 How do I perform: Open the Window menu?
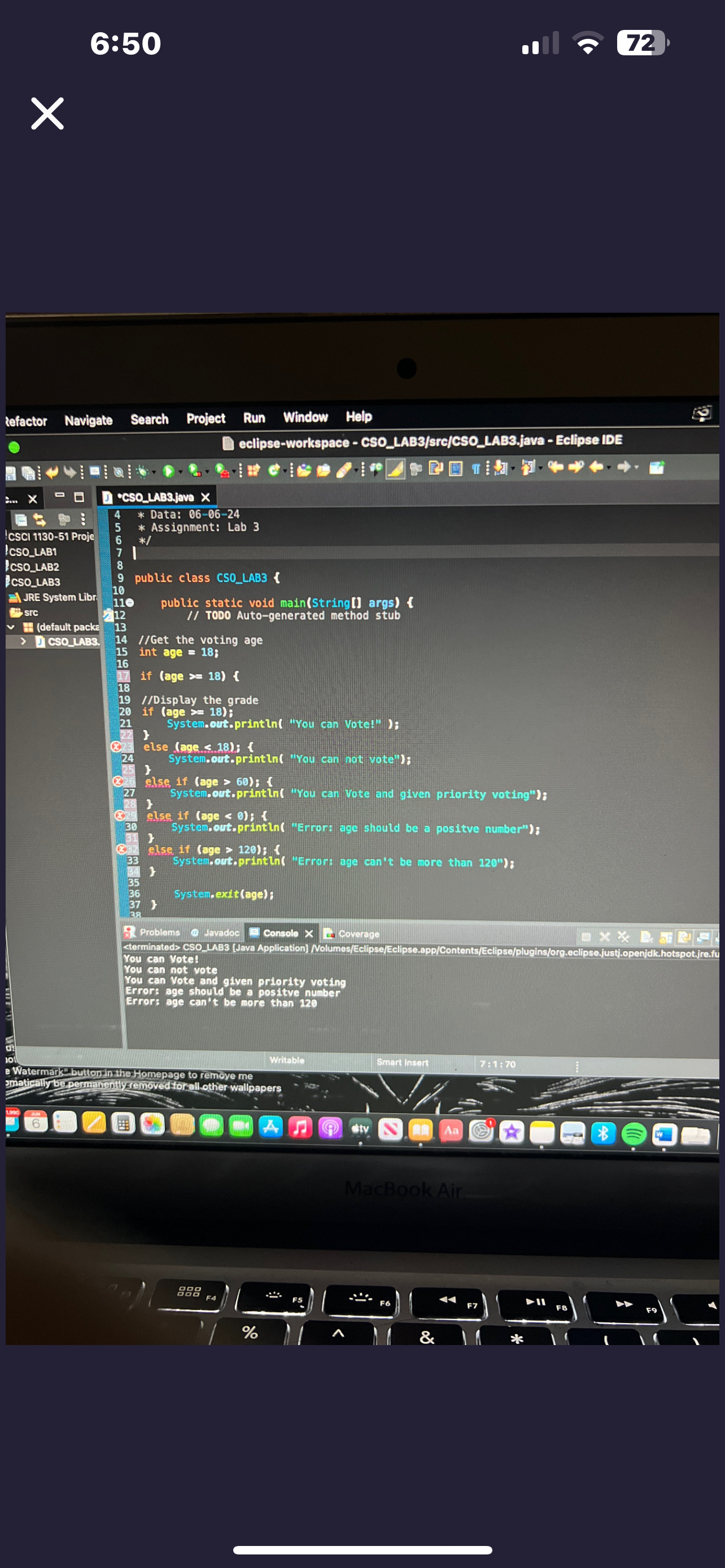coord(305,417)
